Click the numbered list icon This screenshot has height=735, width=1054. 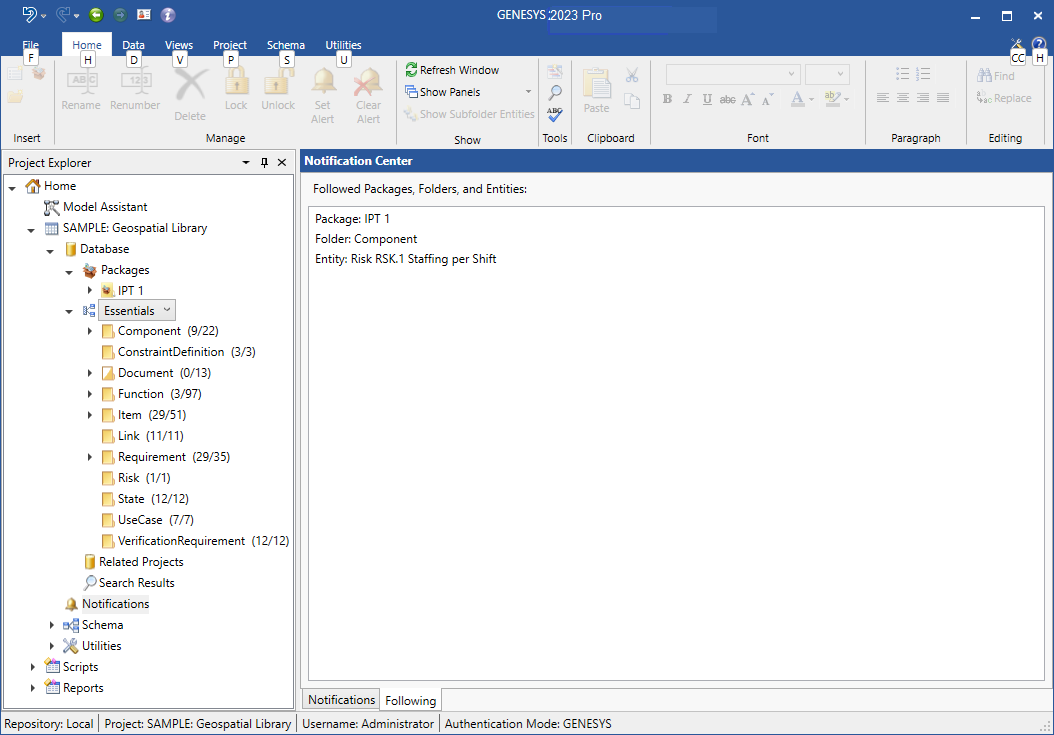(923, 73)
